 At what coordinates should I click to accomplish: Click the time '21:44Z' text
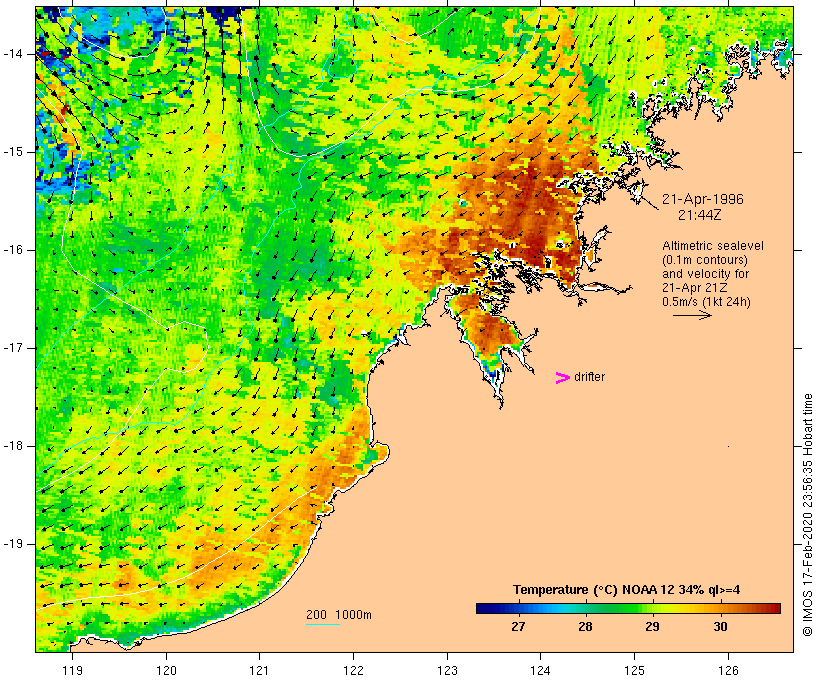click(700, 215)
